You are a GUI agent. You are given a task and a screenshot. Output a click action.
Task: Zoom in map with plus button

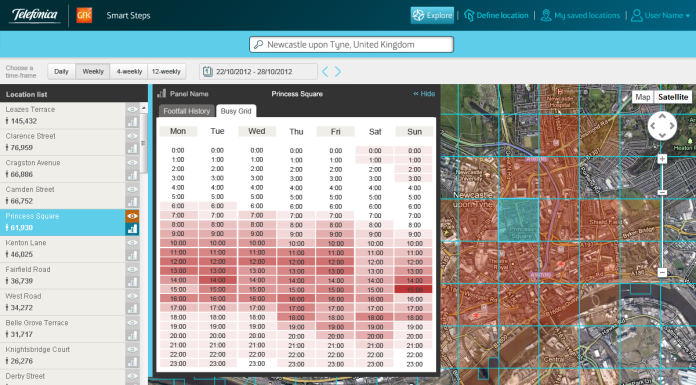coord(662,159)
